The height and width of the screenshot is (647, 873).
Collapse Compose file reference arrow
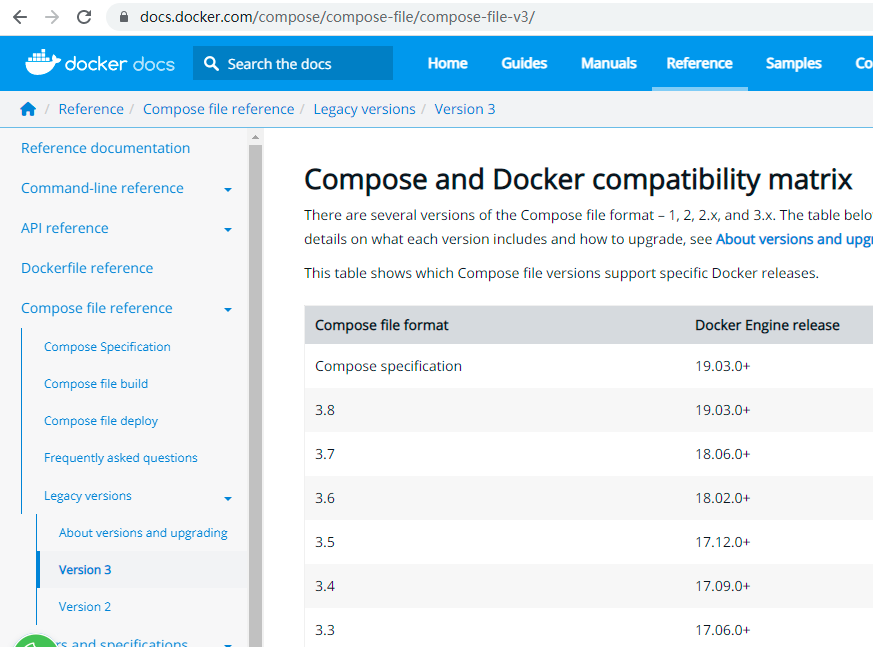228,310
